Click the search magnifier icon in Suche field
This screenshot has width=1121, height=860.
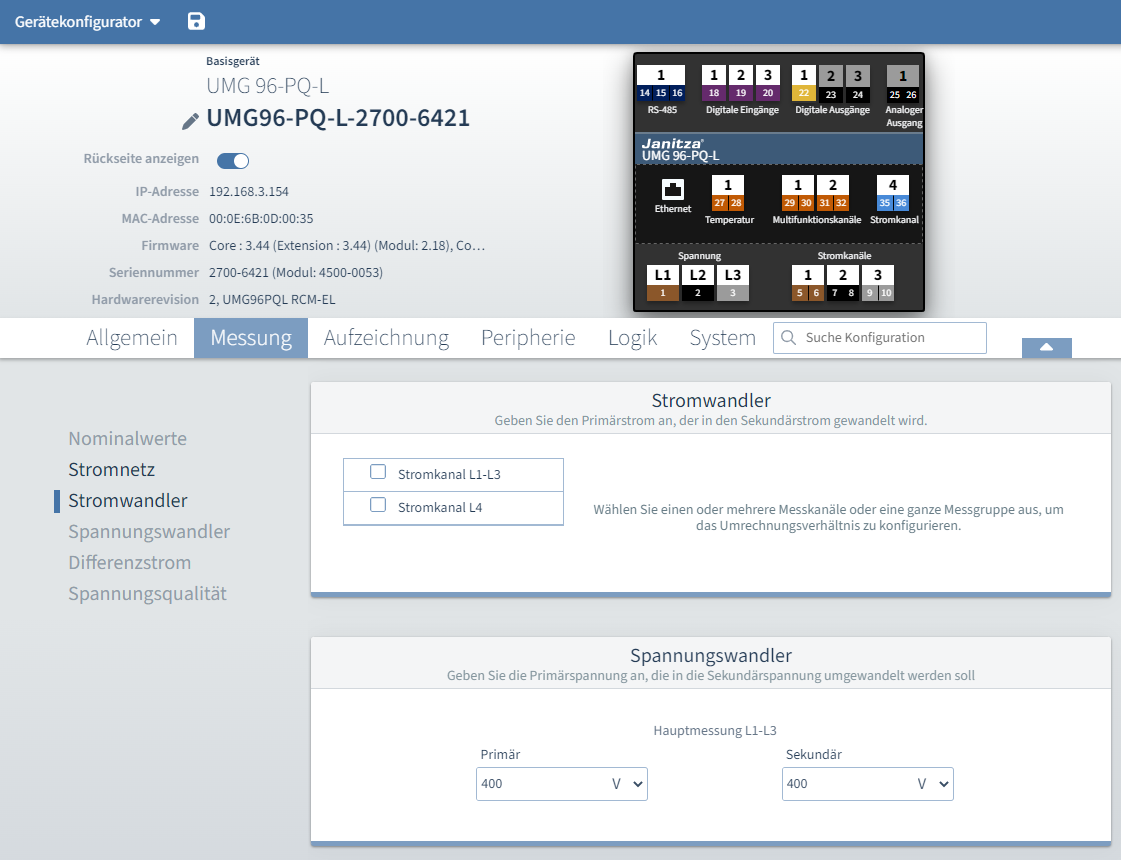(x=789, y=338)
